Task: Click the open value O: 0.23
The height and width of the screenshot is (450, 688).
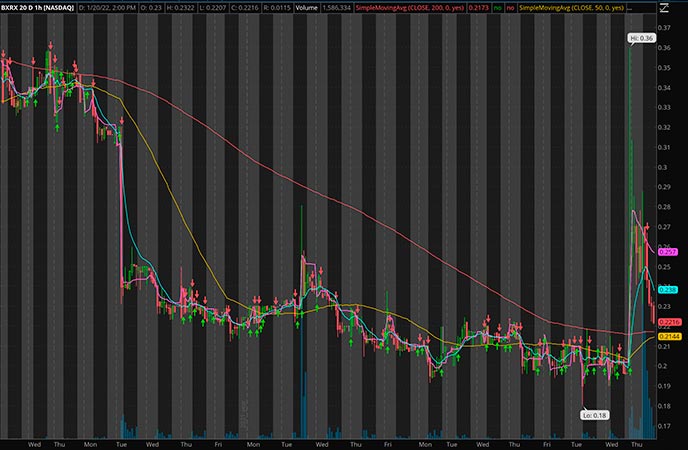Action: (x=150, y=8)
